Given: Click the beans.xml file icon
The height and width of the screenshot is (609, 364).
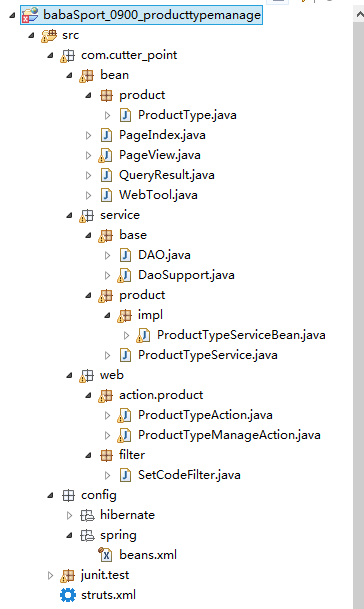Looking at the screenshot, I should pyautogui.click(x=106, y=555).
